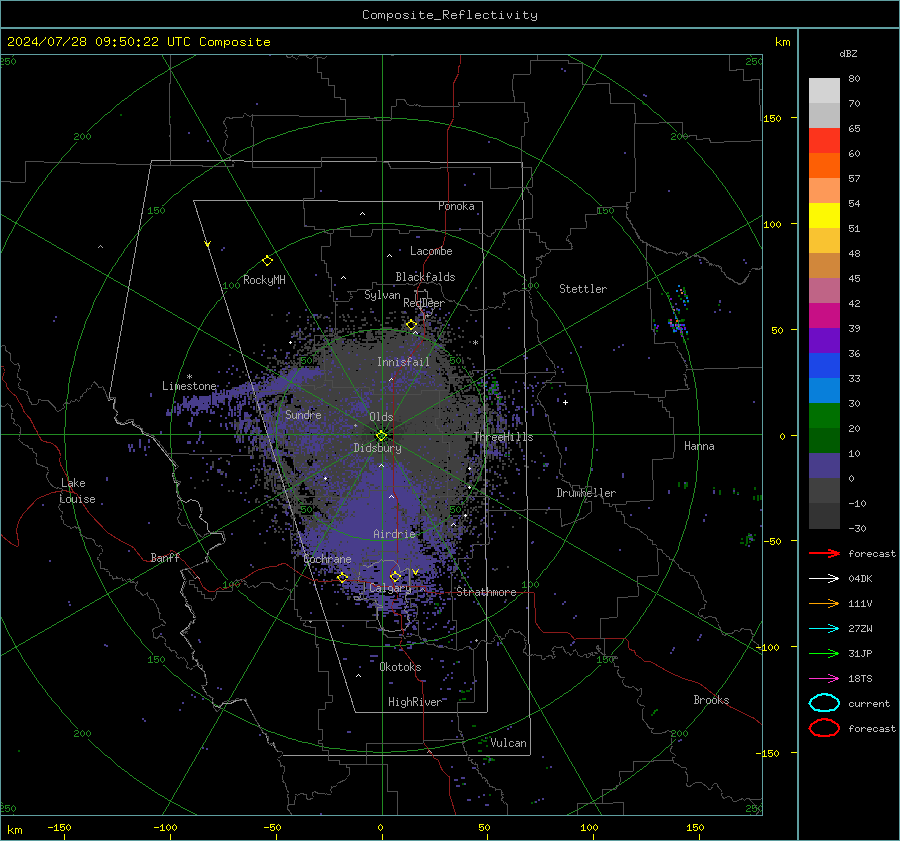The width and height of the screenshot is (900, 841).
Task: Select the Blackfalds label on the map
Action: click(425, 277)
